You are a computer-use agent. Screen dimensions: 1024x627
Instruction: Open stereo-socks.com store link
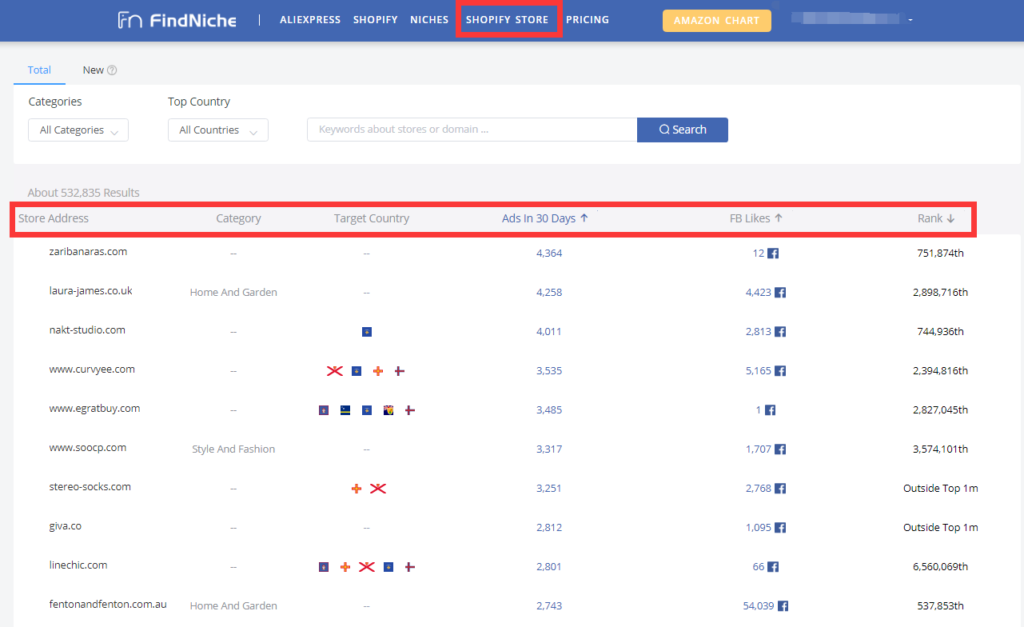point(90,487)
